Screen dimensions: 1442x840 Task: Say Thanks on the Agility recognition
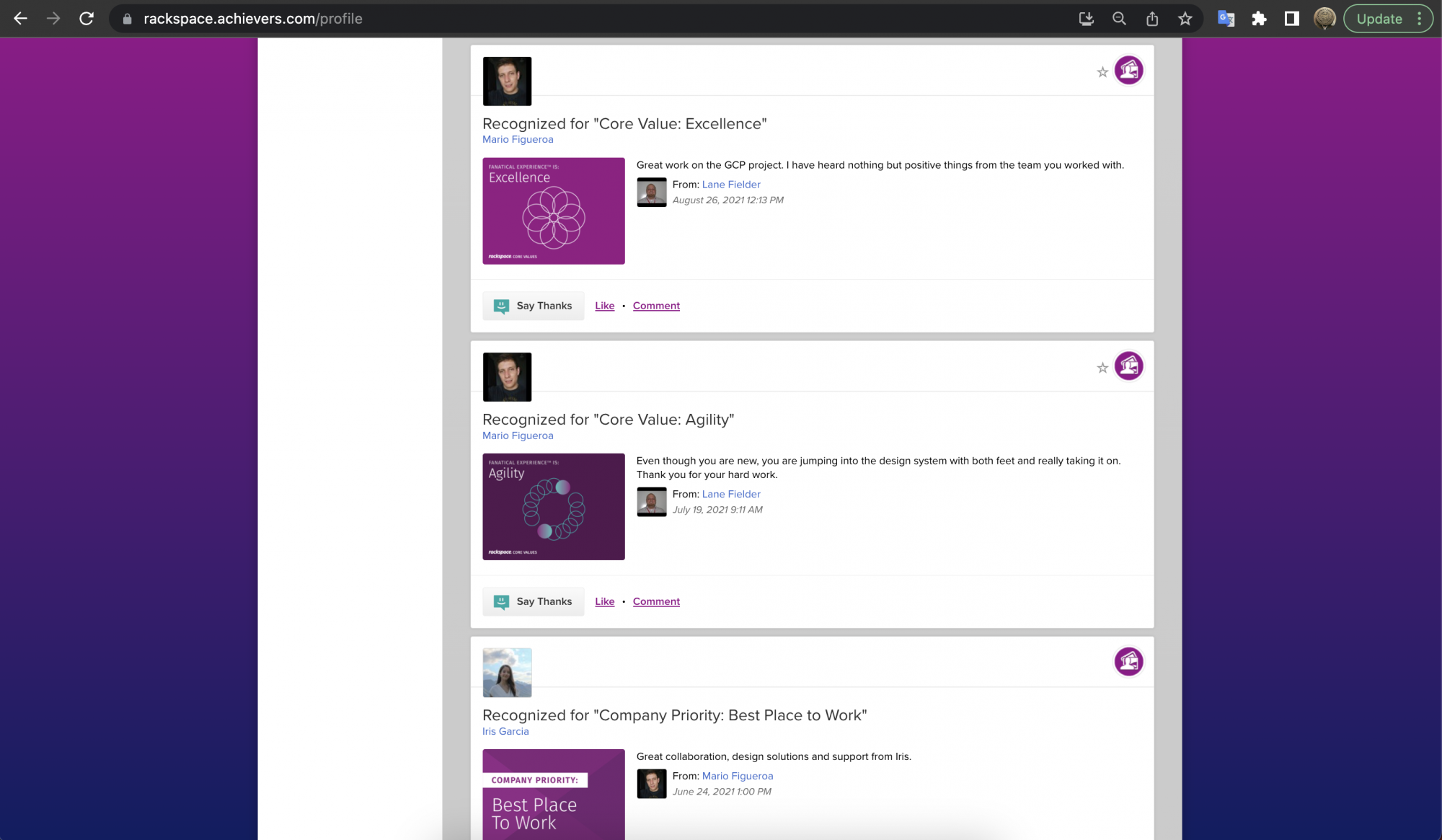pos(533,601)
